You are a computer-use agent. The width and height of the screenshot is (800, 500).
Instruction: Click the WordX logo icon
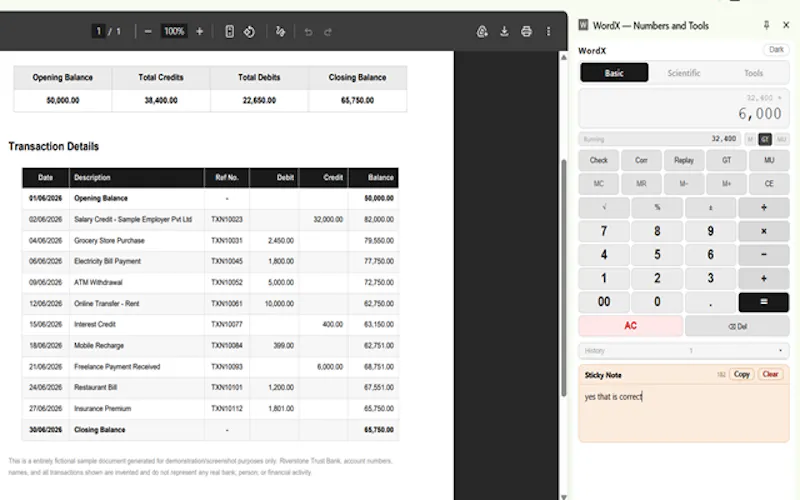tap(583, 25)
